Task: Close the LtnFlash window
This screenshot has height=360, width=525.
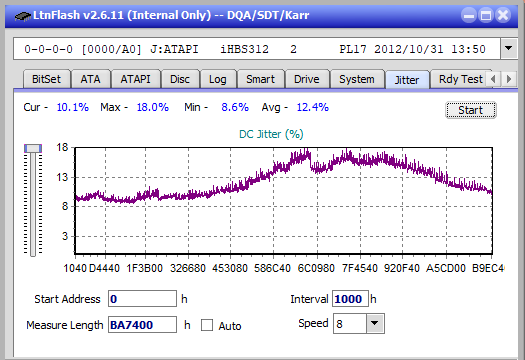Action: pyautogui.click(x=503, y=15)
